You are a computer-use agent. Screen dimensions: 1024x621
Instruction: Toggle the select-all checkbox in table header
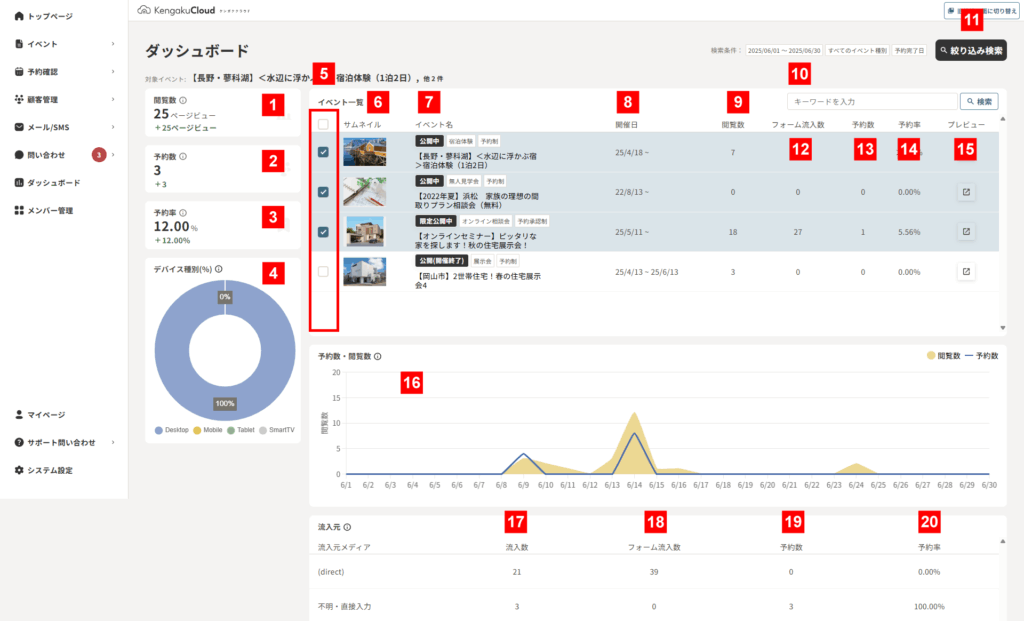tap(323, 125)
